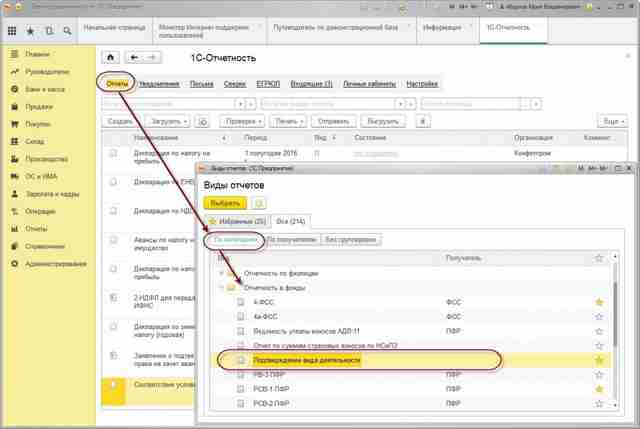Toggle favorite star for Ведомость уплаты взносов АДВ-11
Image resolution: width=640 pixels, height=429 pixels.
coord(599,331)
